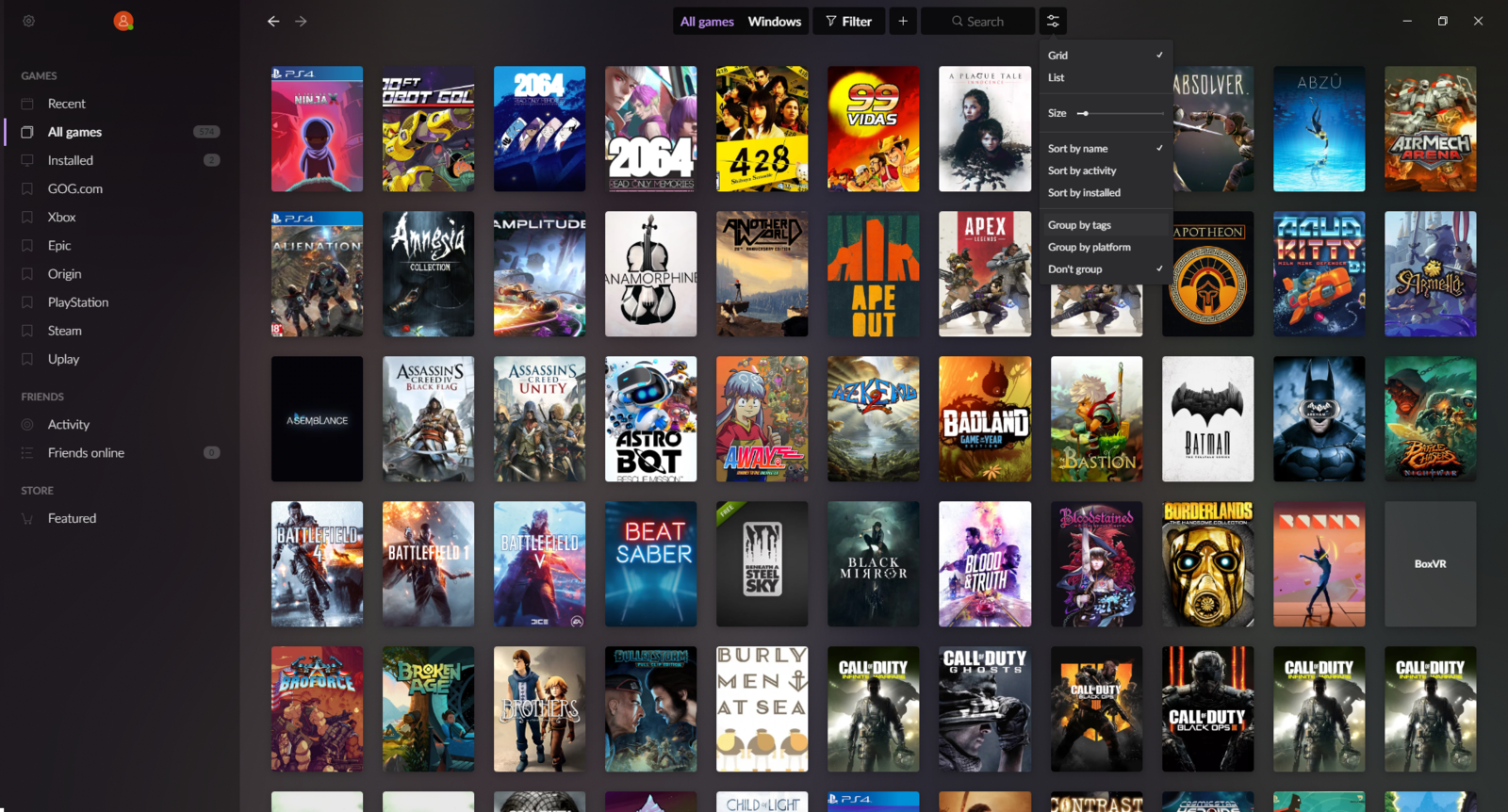1508x812 pixels.
Task: Switch to Grid view
Action: pyautogui.click(x=1106, y=56)
